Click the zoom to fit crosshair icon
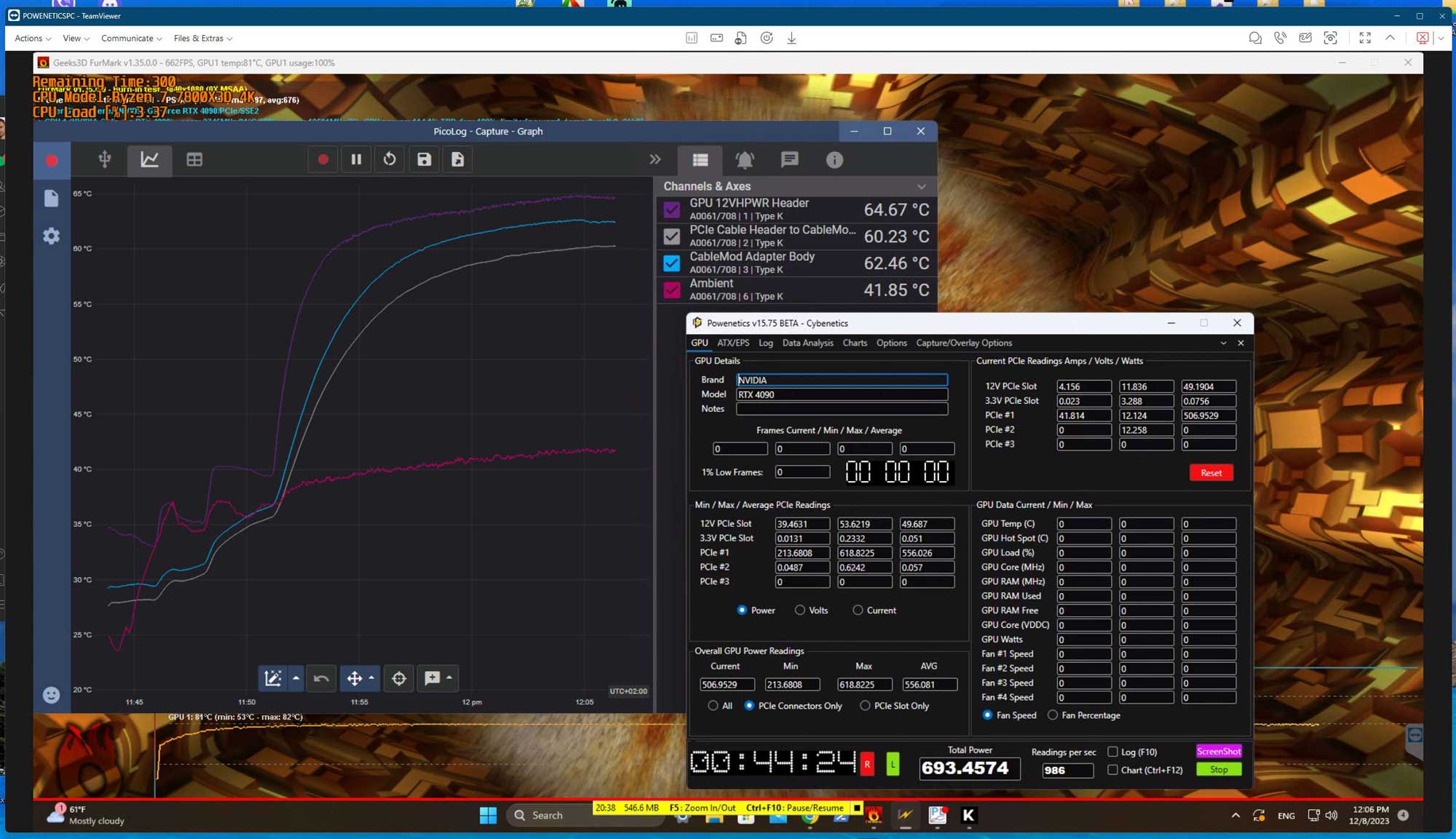The height and width of the screenshot is (839, 1456). coord(399,678)
